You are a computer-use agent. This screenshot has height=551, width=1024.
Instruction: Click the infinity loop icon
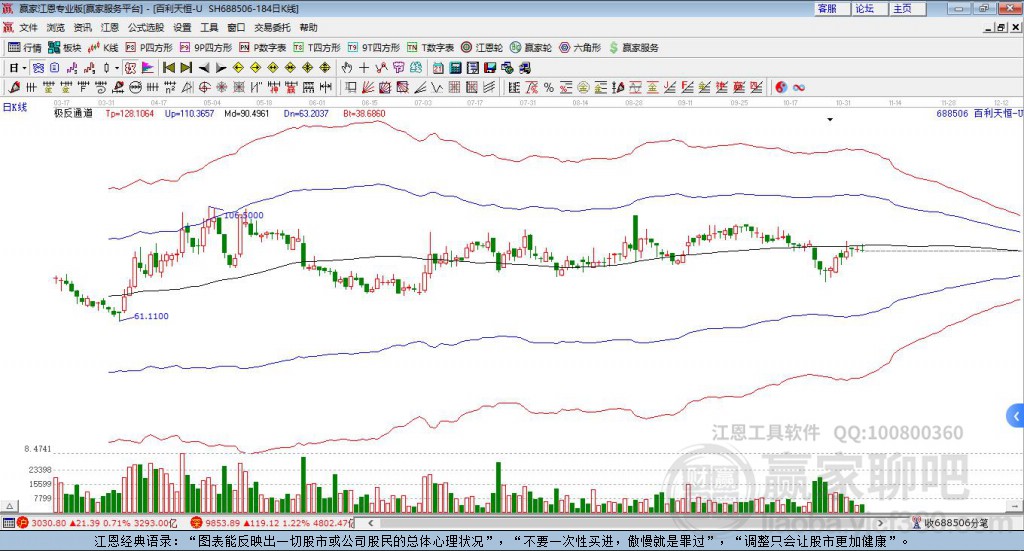pos(799,87)
